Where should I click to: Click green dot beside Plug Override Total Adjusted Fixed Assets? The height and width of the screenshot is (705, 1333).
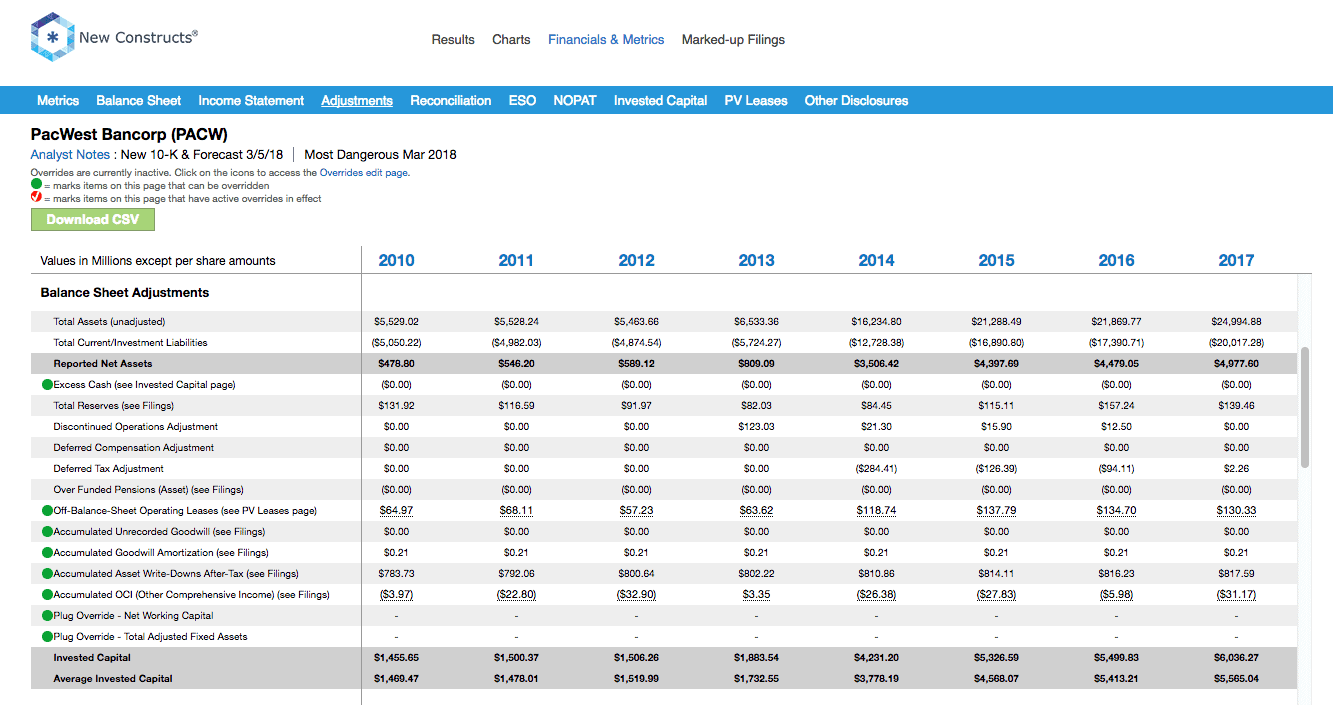click(x=47, y=637)
